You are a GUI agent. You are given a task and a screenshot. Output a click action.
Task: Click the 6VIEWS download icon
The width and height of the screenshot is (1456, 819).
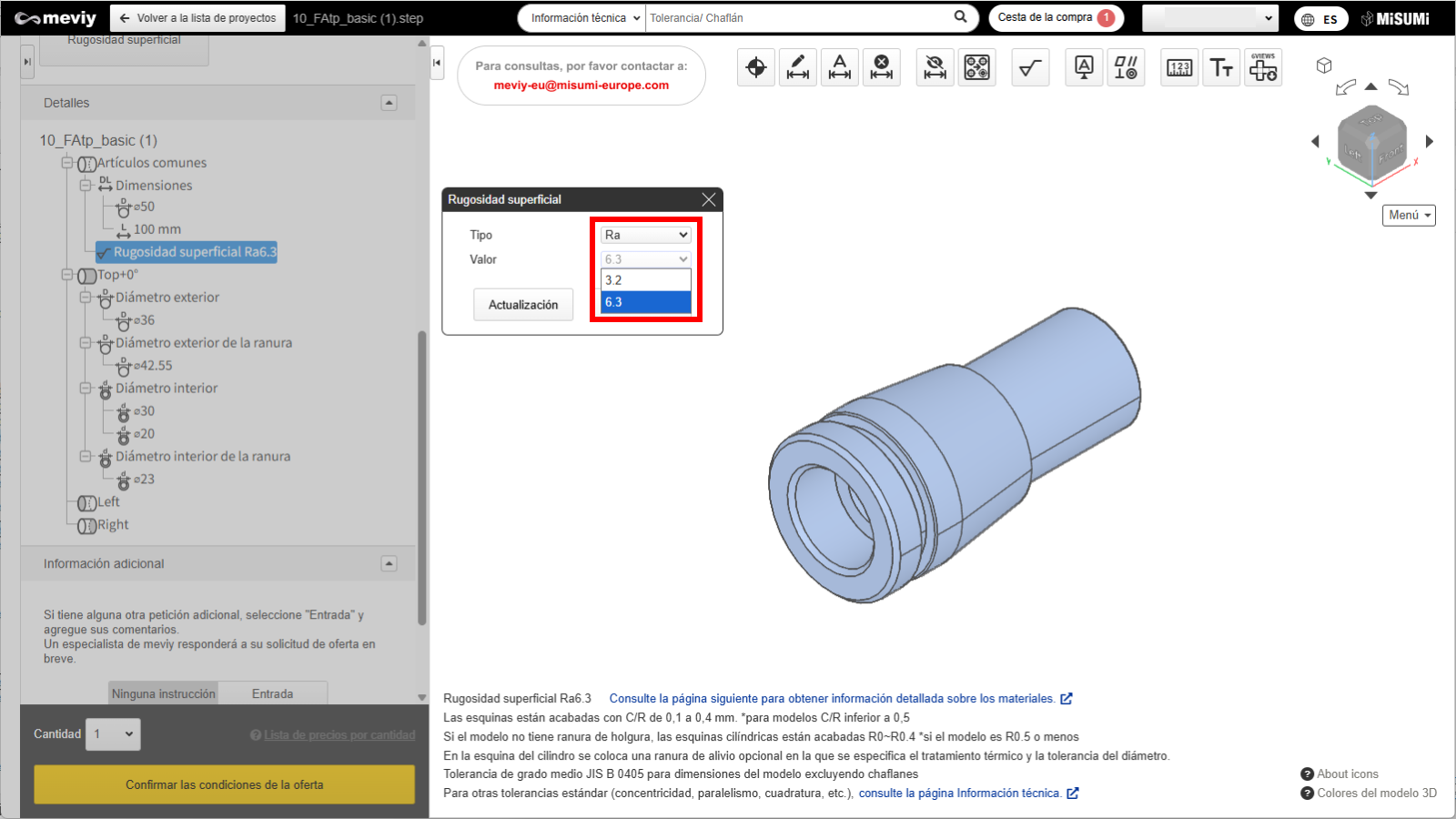[x=1263, y=67]
